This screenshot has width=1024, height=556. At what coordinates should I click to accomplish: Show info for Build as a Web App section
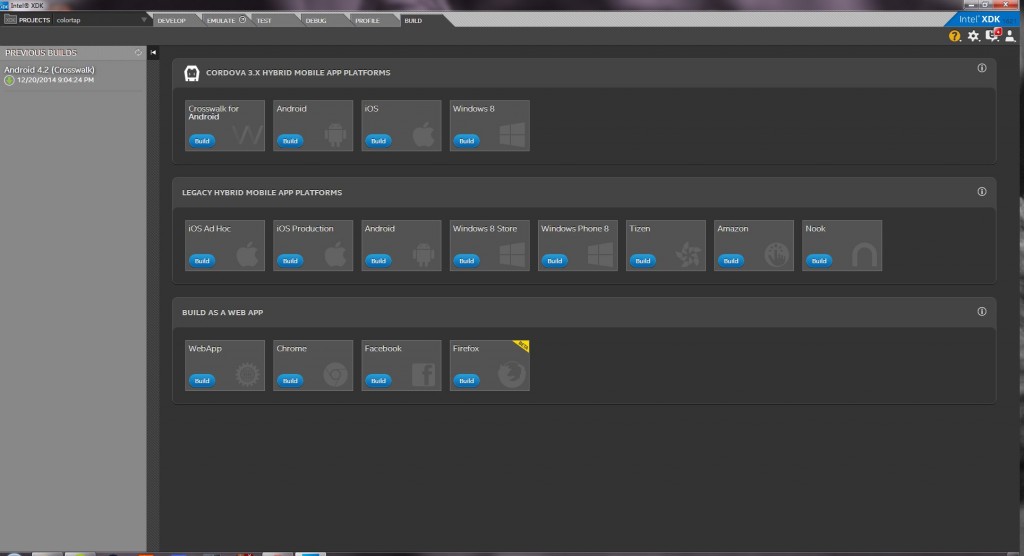(x=982, y=312)
